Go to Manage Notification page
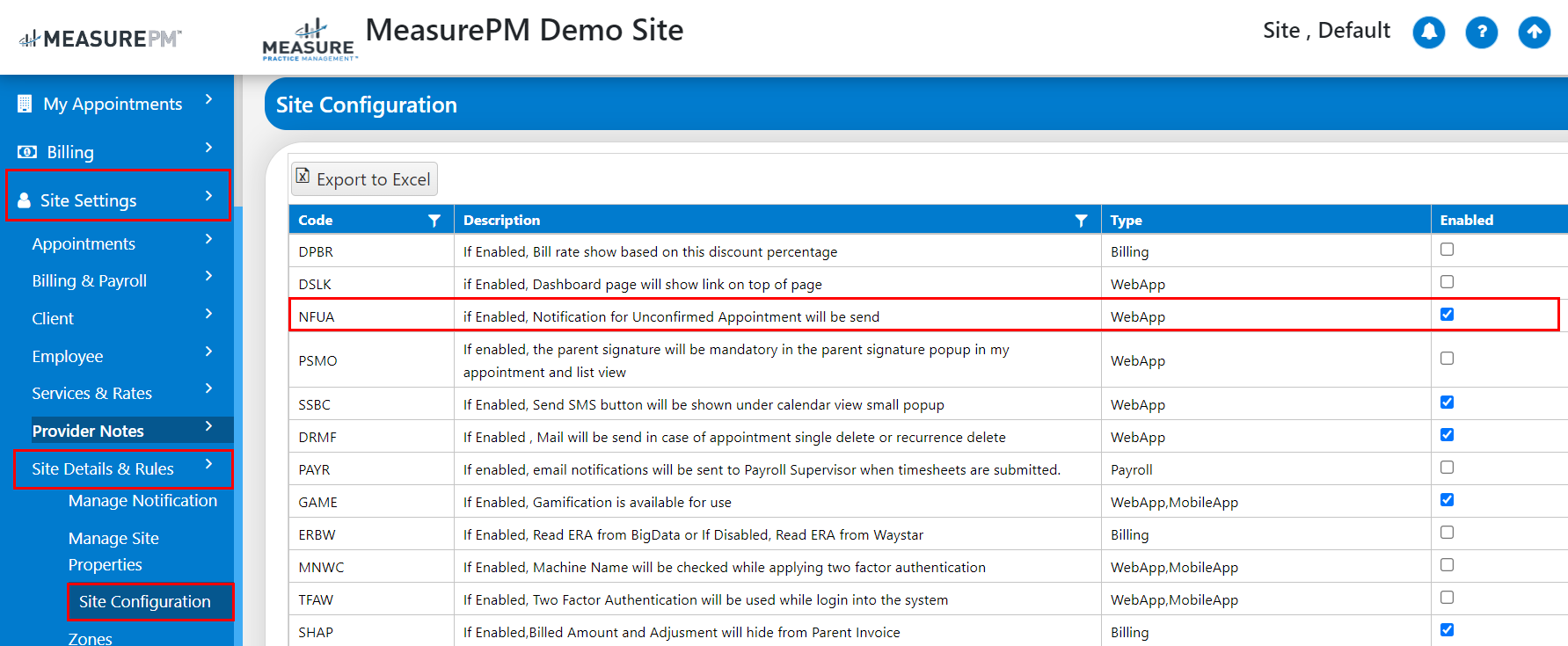1568x646 pixels. pos(142,500)
